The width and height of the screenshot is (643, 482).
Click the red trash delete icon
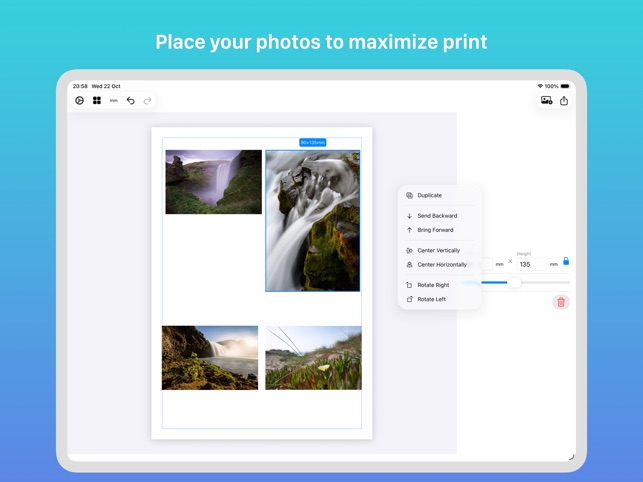point(561,302)
